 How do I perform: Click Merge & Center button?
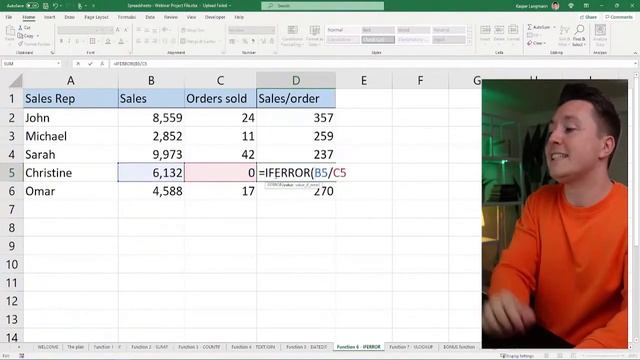(198, 41)
